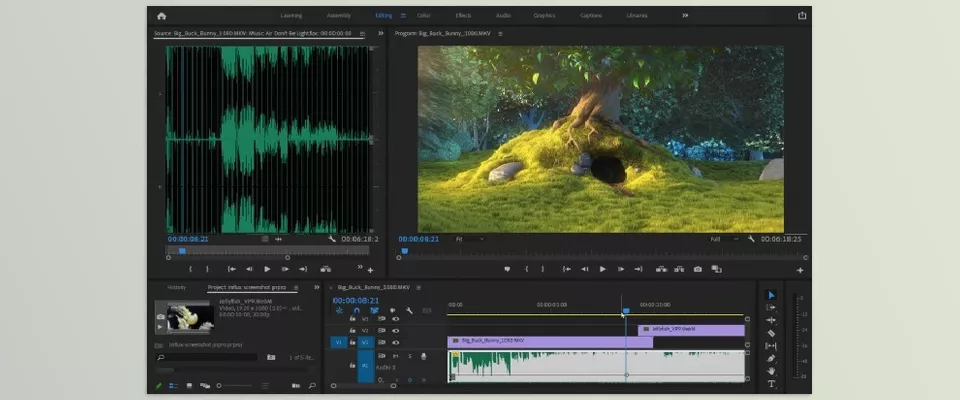Go to the Home screen icon
The width and height of the screenshot is (960, 400).
(162, 16)
